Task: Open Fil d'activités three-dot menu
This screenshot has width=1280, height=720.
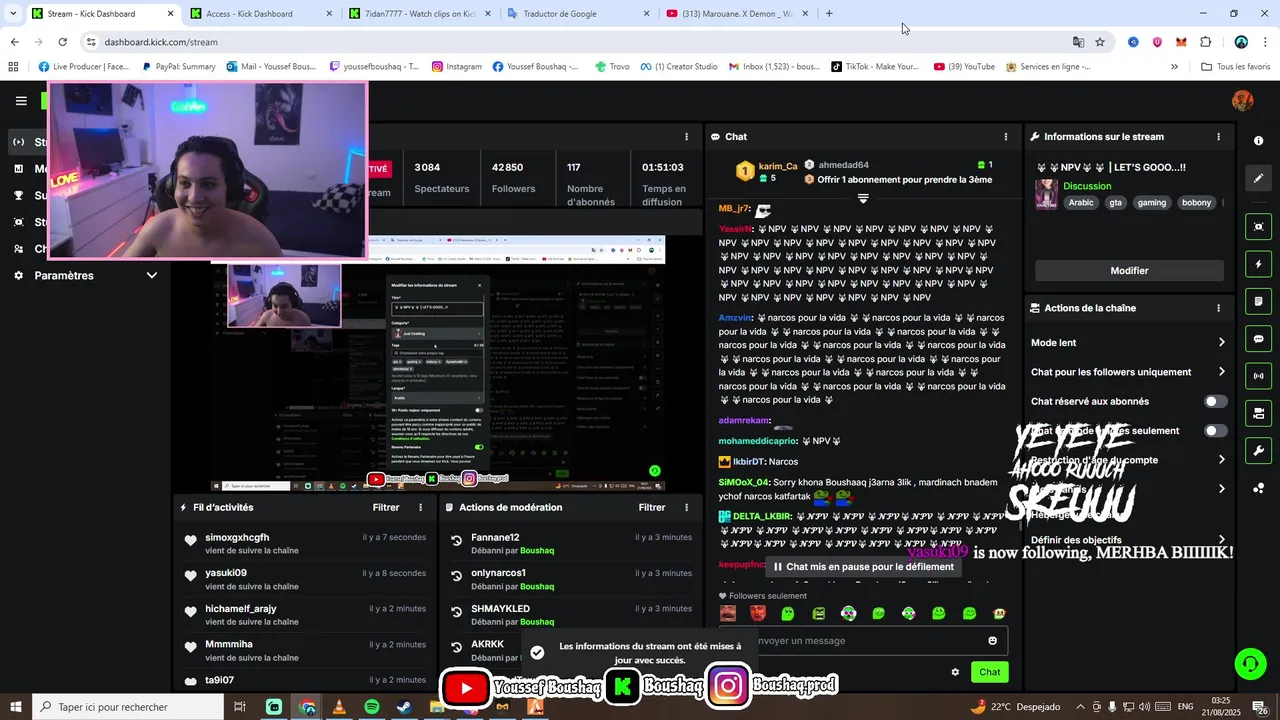Action: [x=421, y=508]
